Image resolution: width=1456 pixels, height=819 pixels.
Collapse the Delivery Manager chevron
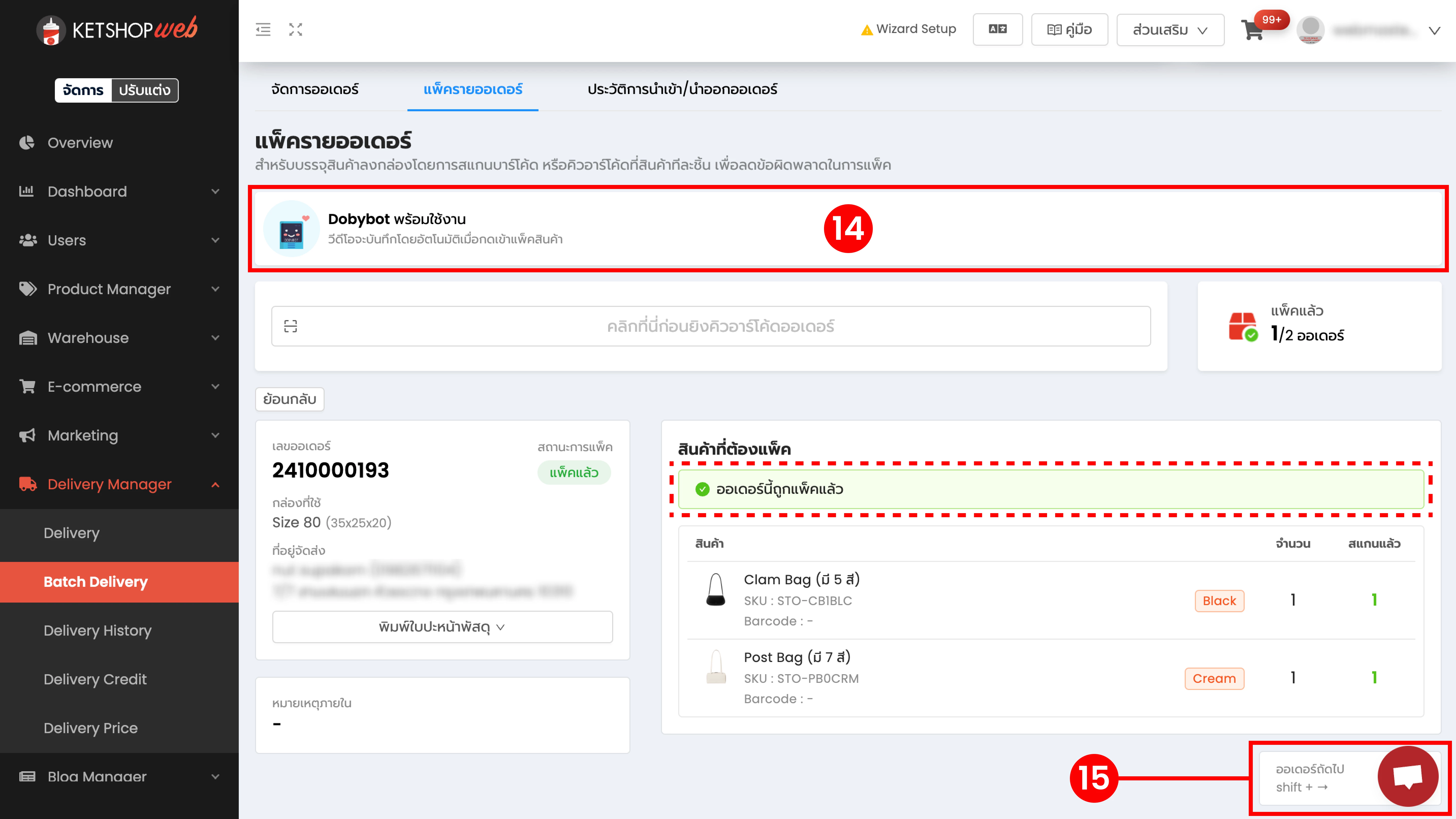pos(215,484)
